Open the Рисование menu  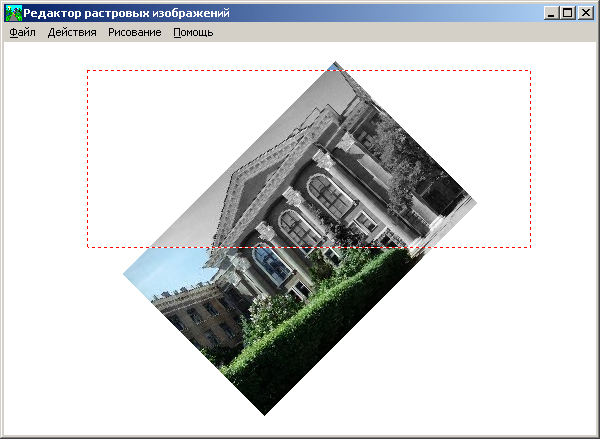pos(134,33)
